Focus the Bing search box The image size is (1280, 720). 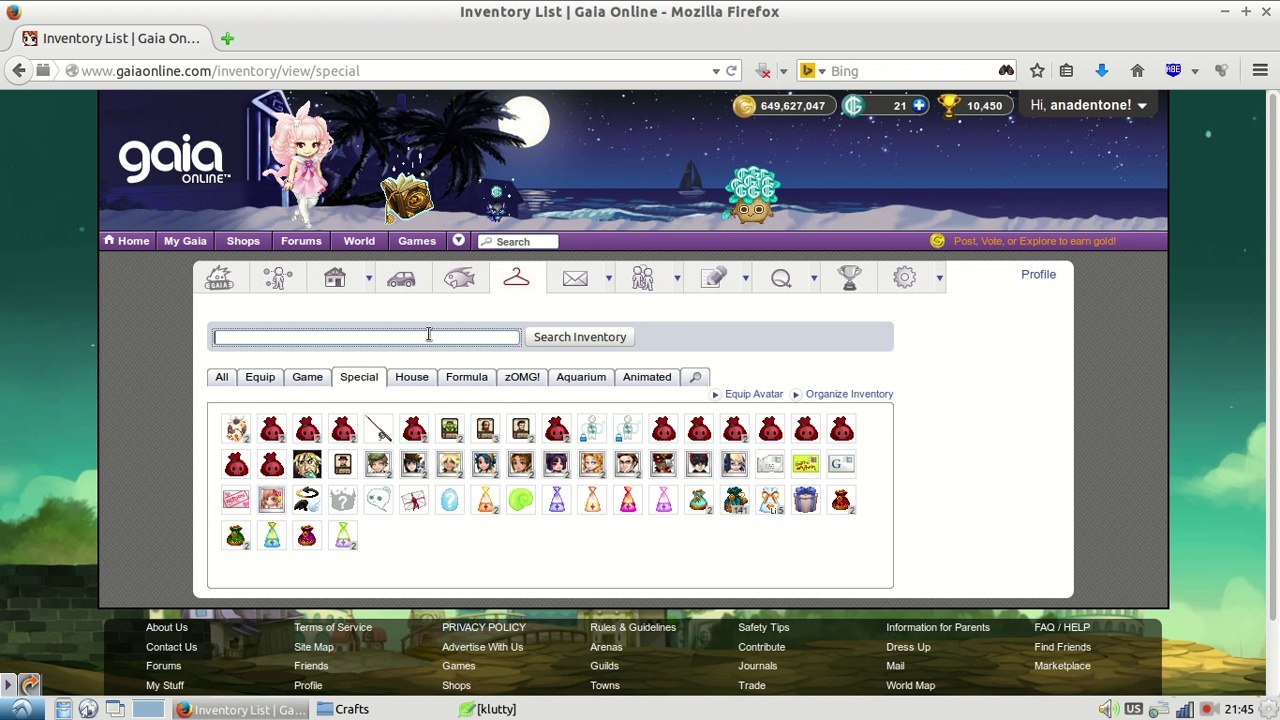pyautogui.click(x=910, y=71)
